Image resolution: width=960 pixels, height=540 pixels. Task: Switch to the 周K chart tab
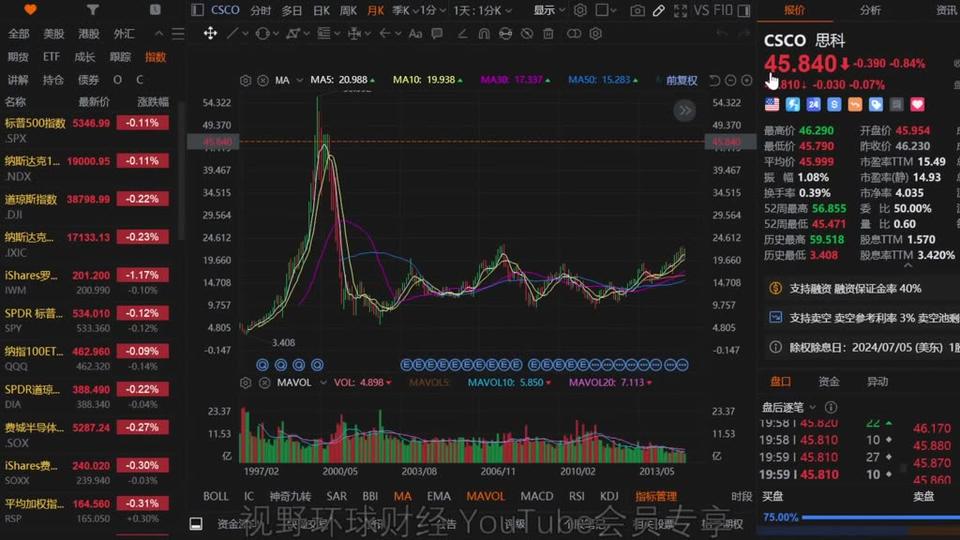tap(348, 10)
